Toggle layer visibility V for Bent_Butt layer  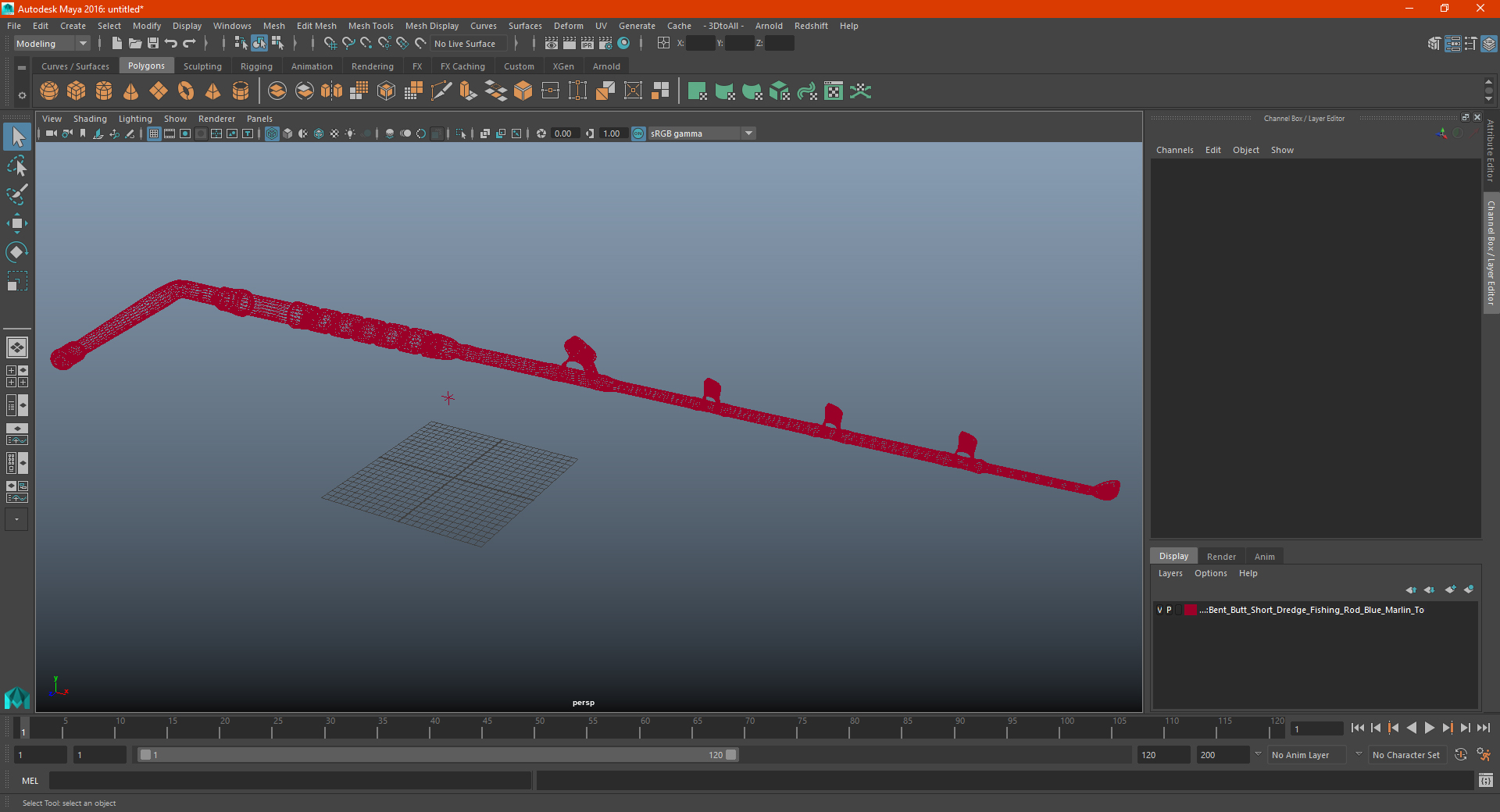coord(1159,610)
